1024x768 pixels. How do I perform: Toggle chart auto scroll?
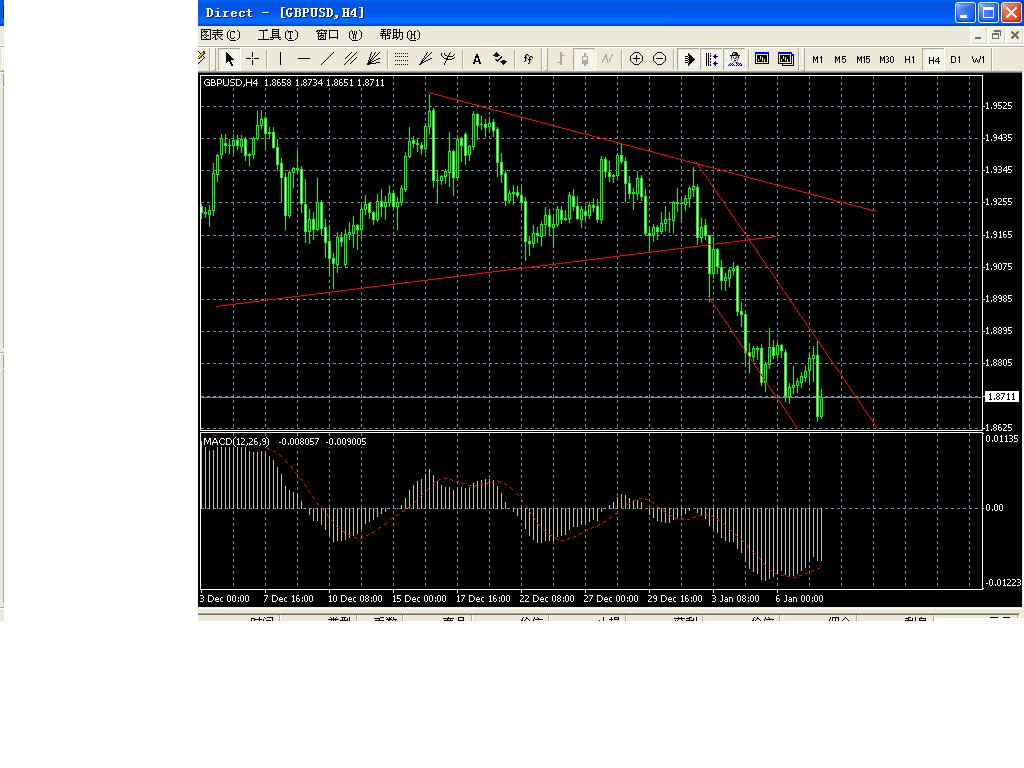tap(688, 59)
